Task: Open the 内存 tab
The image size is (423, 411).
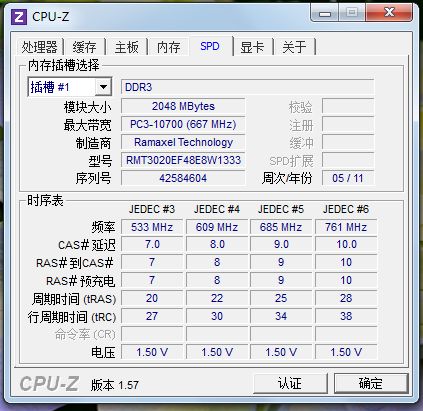Action: 168,47
